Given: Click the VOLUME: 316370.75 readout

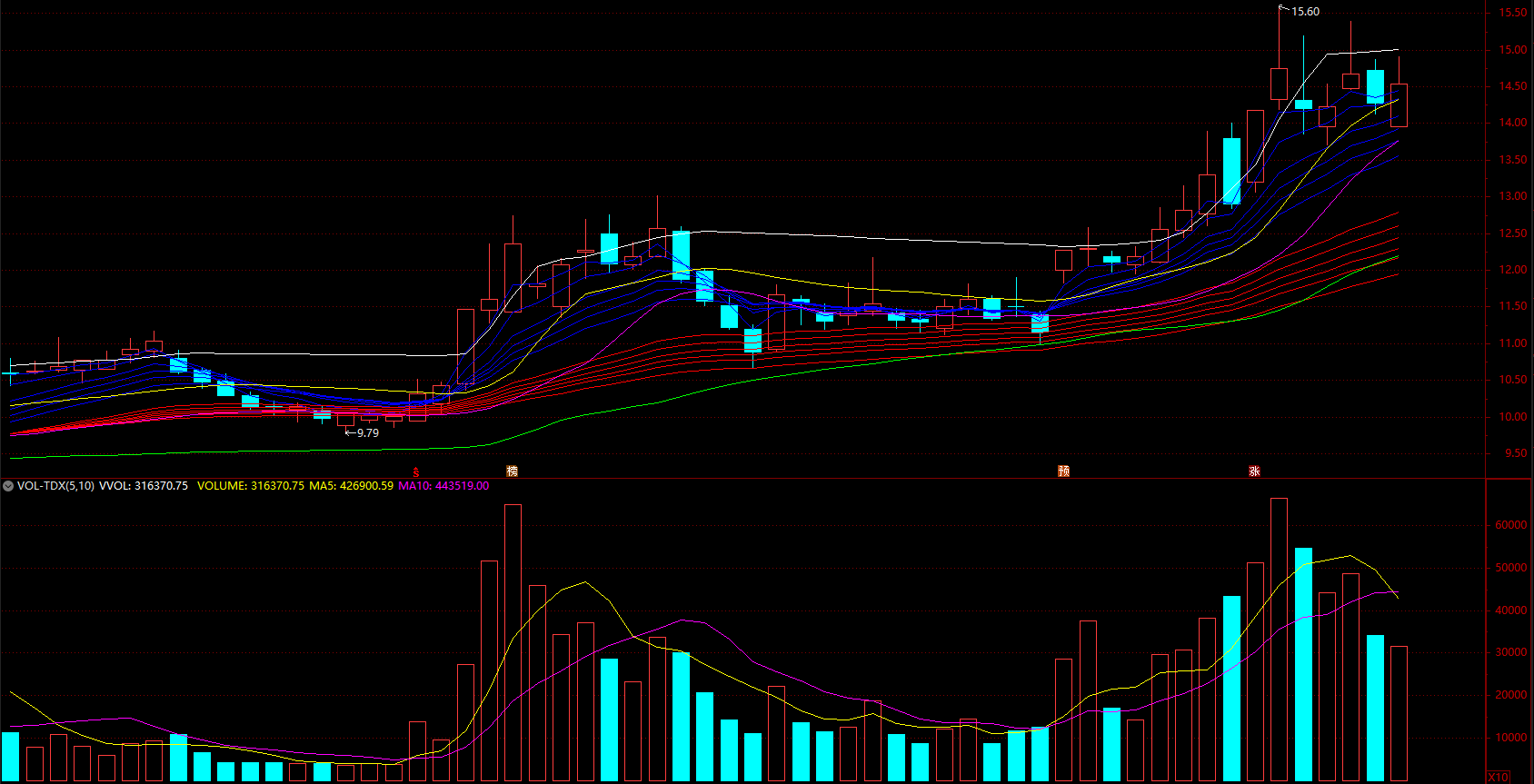Looking at the screenshot, I should point(251,486).
